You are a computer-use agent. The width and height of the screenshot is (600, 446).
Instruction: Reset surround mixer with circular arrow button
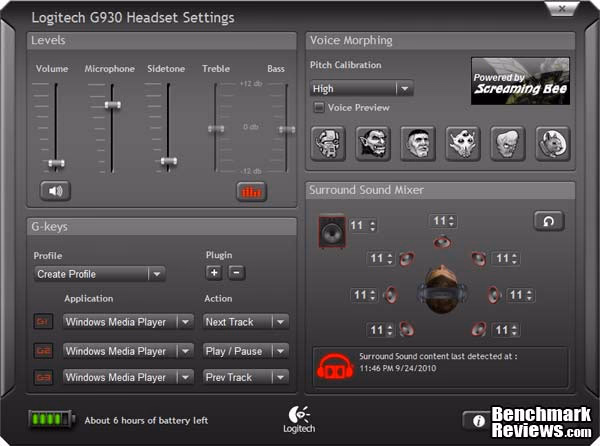pyautogui.click(x=549, y=221)
